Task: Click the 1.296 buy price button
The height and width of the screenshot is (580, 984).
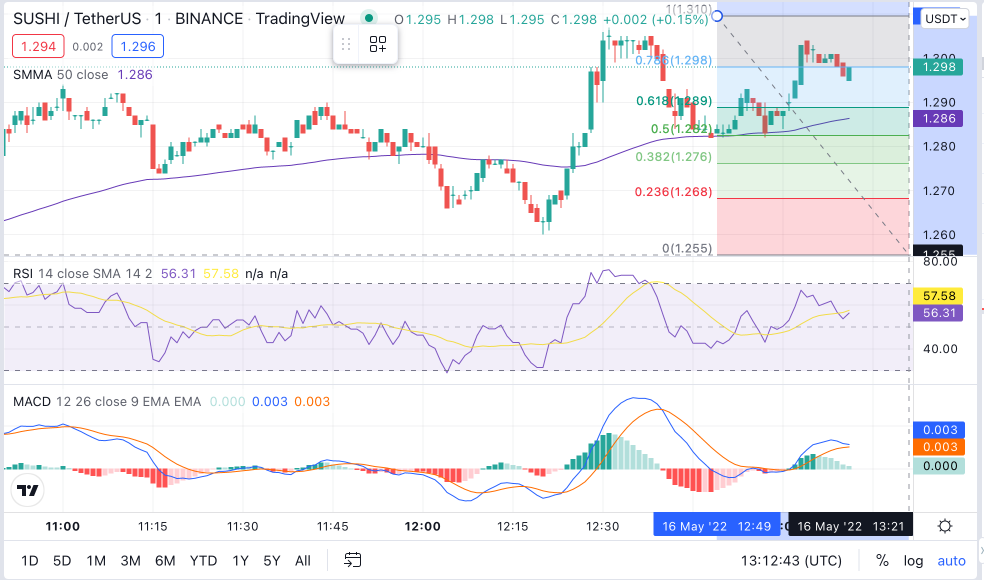Action: 137,46
